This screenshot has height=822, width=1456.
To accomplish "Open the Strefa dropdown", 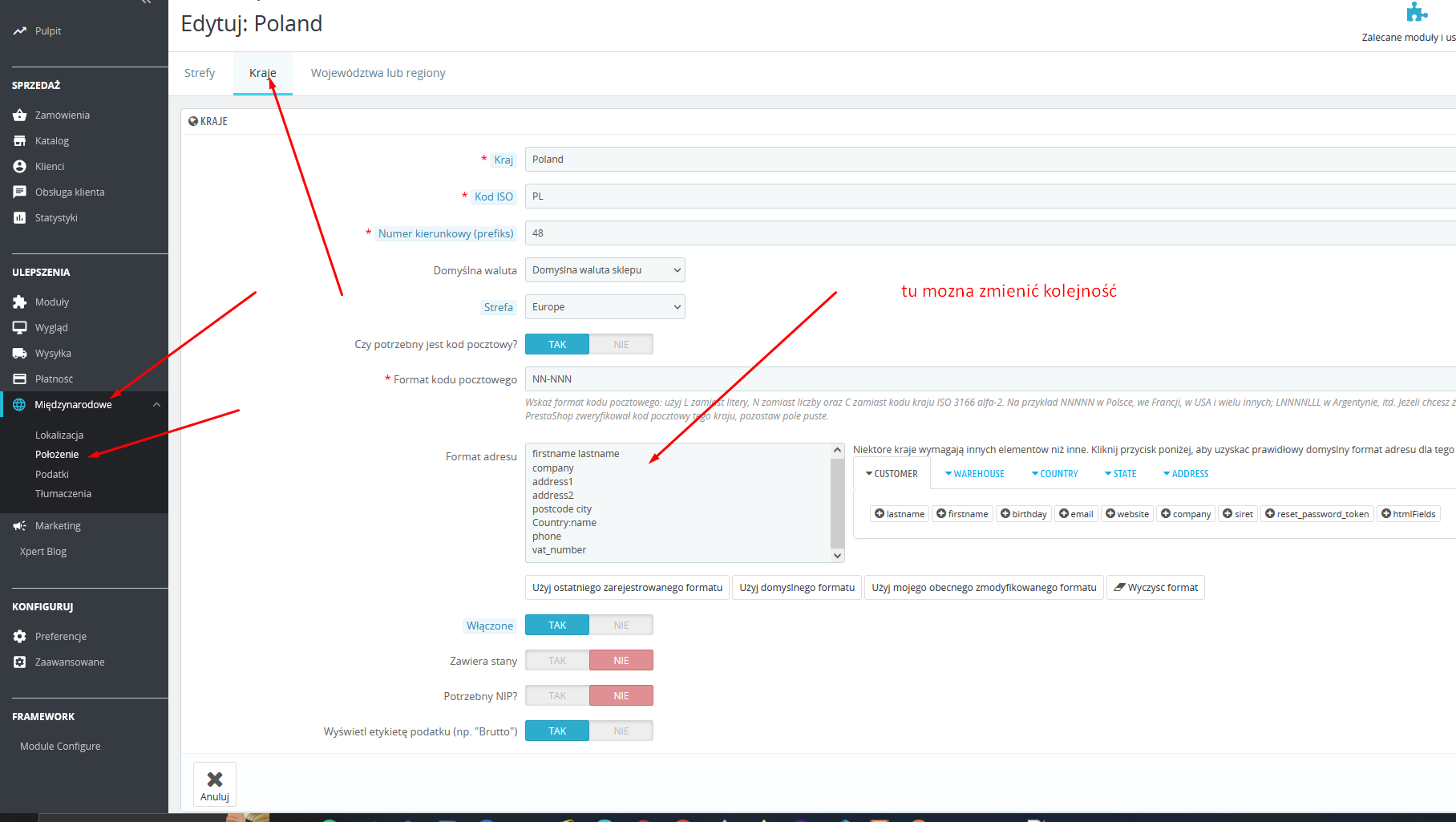I will coord(605,307).
